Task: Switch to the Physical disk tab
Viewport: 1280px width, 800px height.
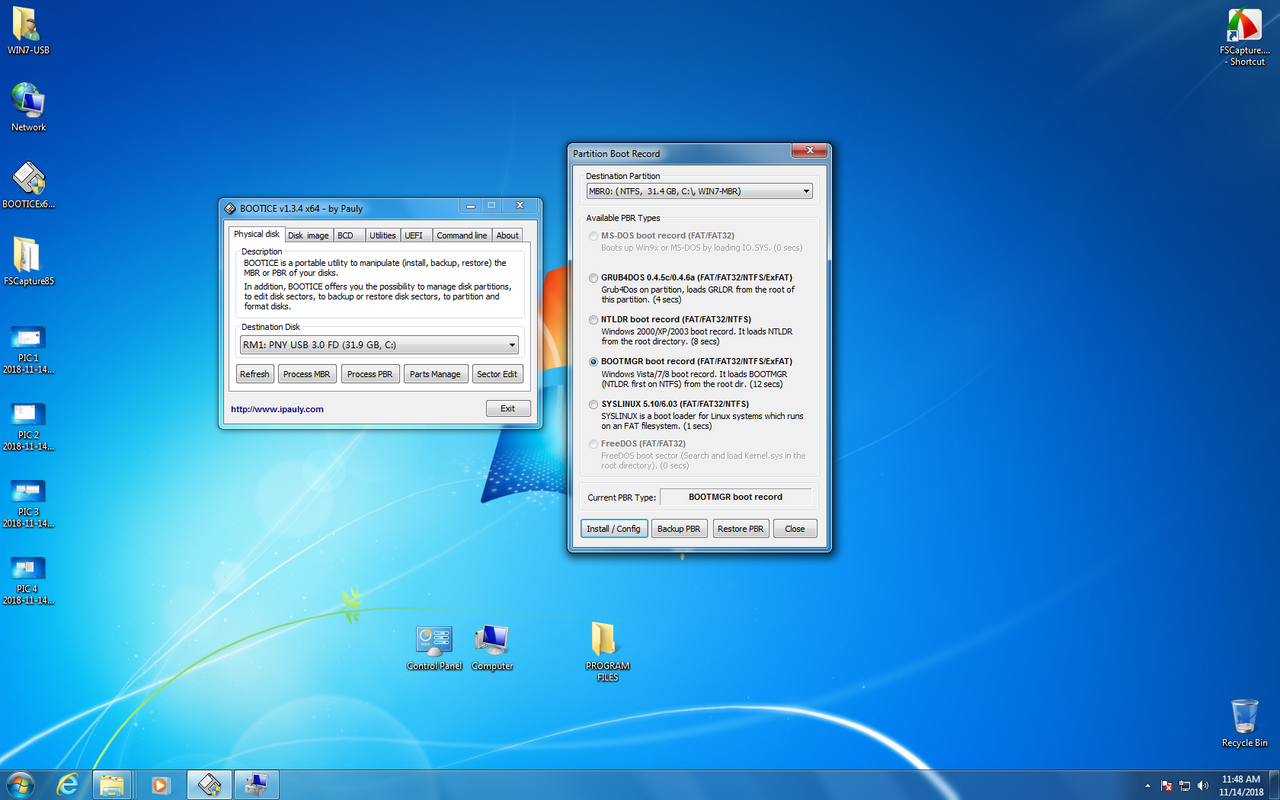Action: pos(257,234)
